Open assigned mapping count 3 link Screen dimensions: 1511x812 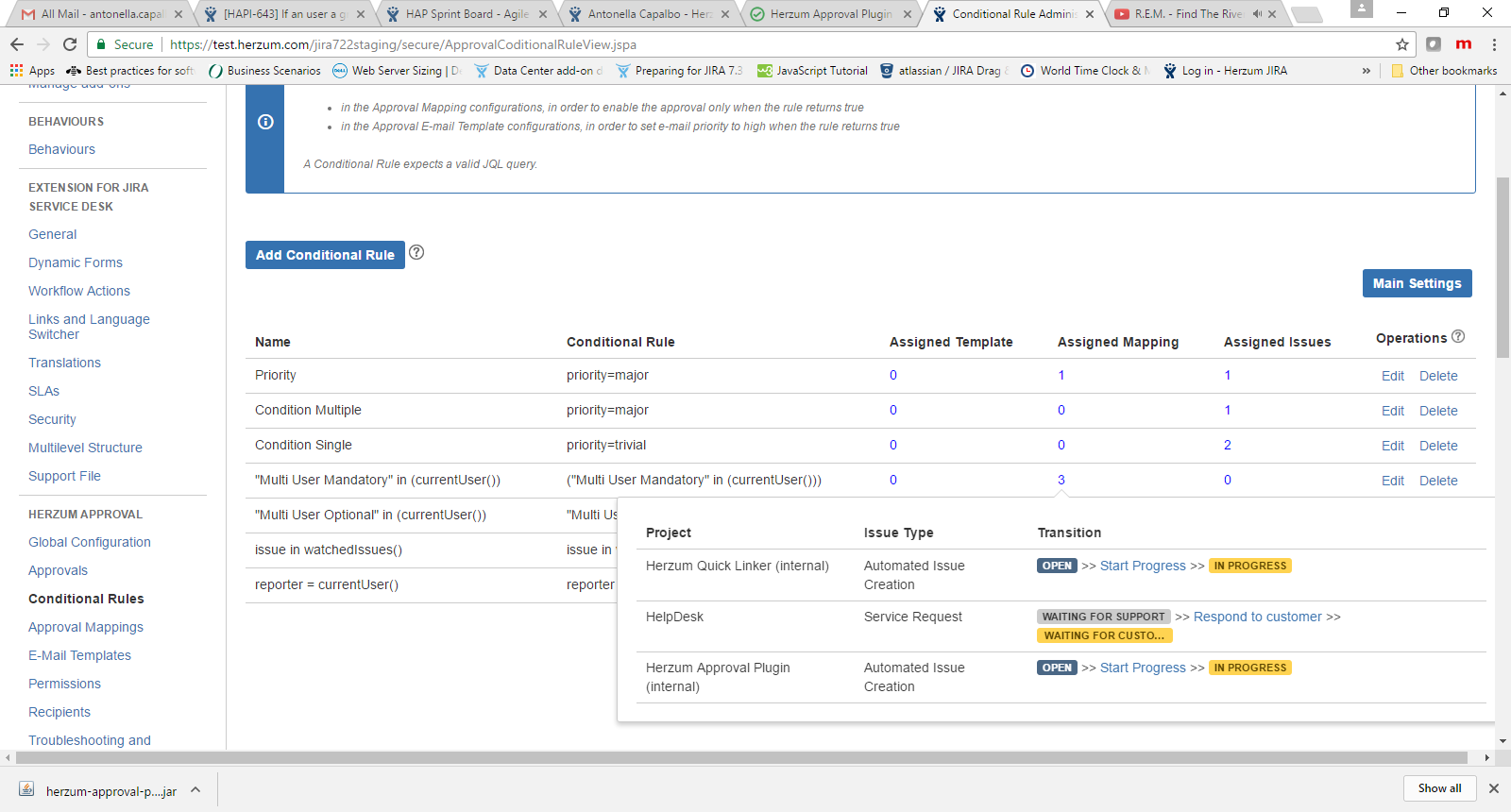pos(1061,480)
